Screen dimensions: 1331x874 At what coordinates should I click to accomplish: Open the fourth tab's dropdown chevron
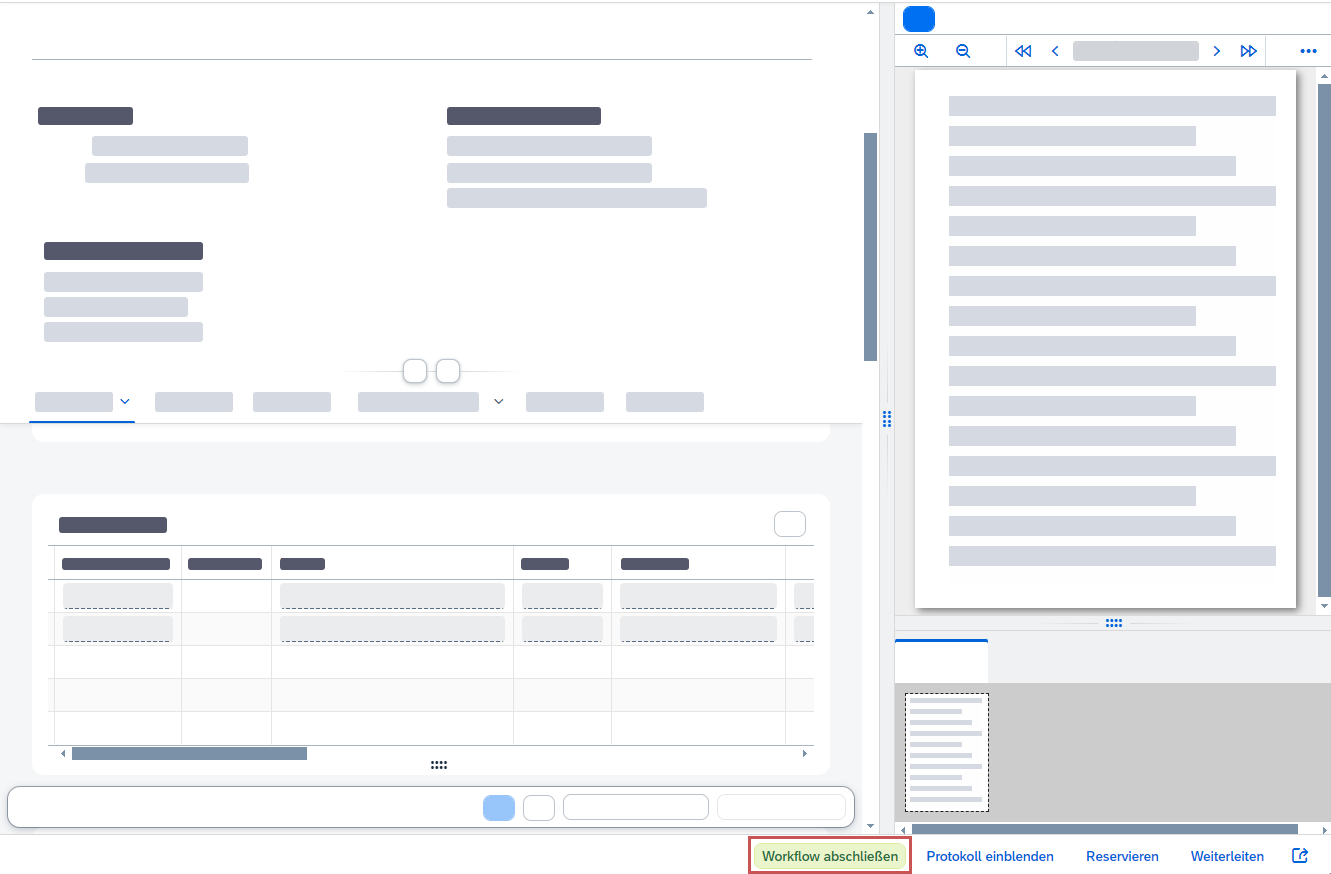click(x=498, y=402)
